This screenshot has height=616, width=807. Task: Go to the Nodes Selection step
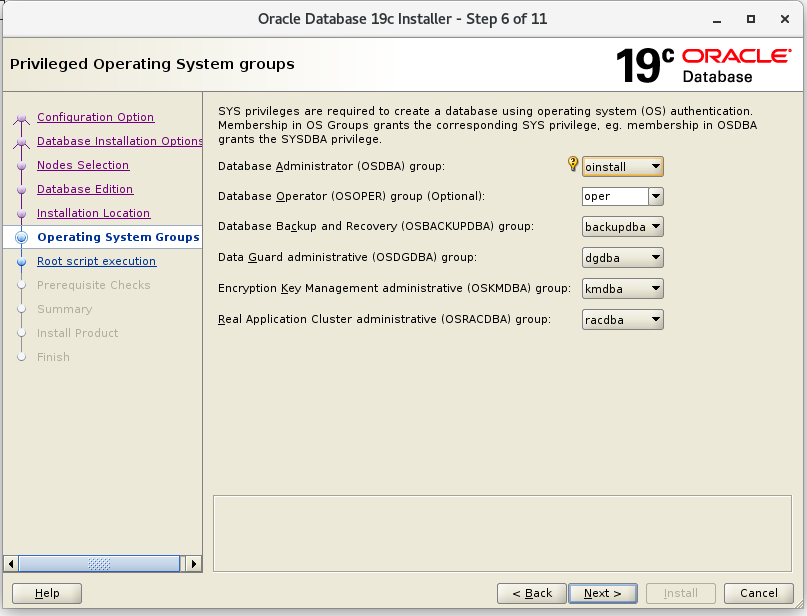(x=83, y=165)
